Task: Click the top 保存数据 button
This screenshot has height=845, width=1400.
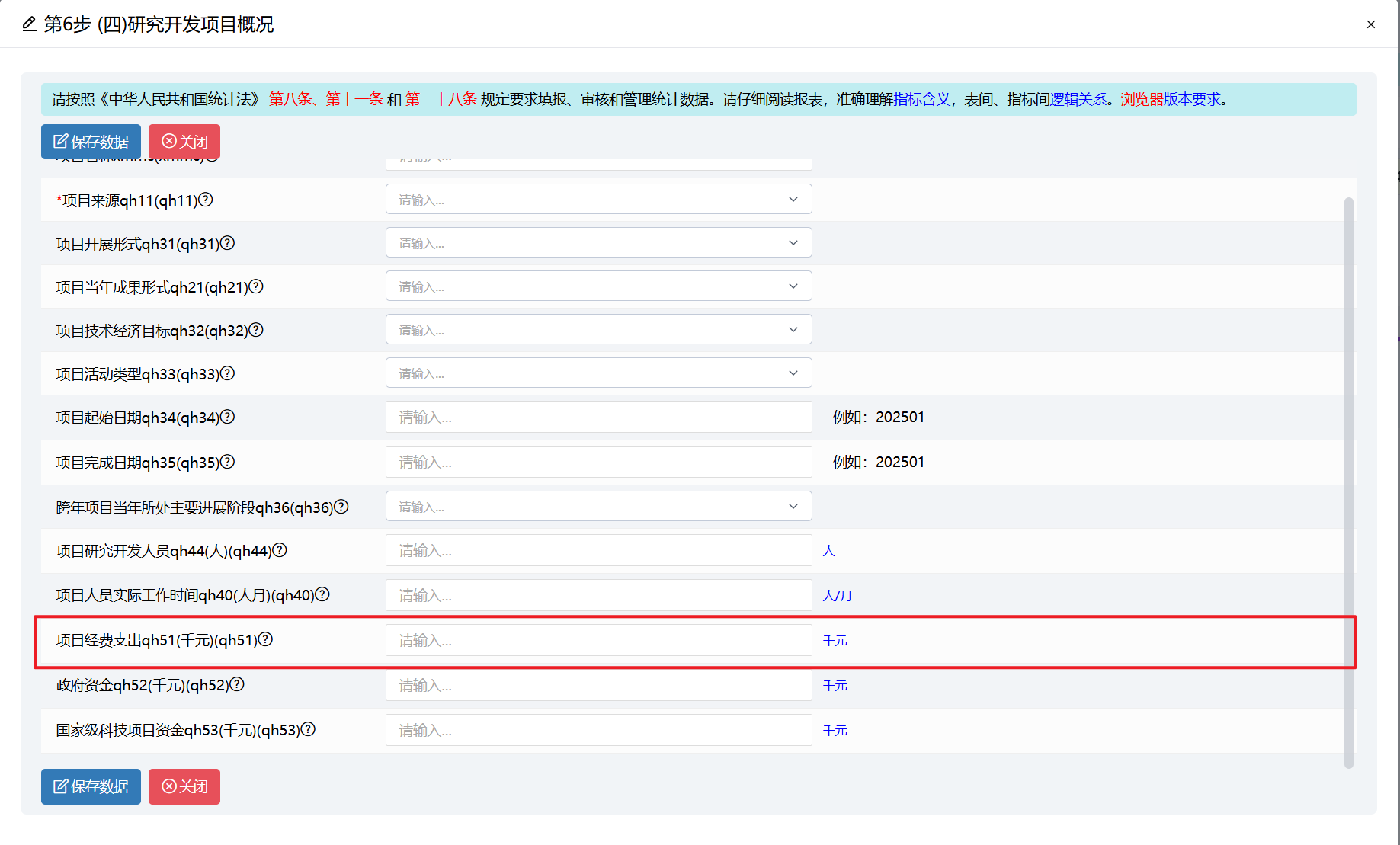Action: (x=91, y=142)
